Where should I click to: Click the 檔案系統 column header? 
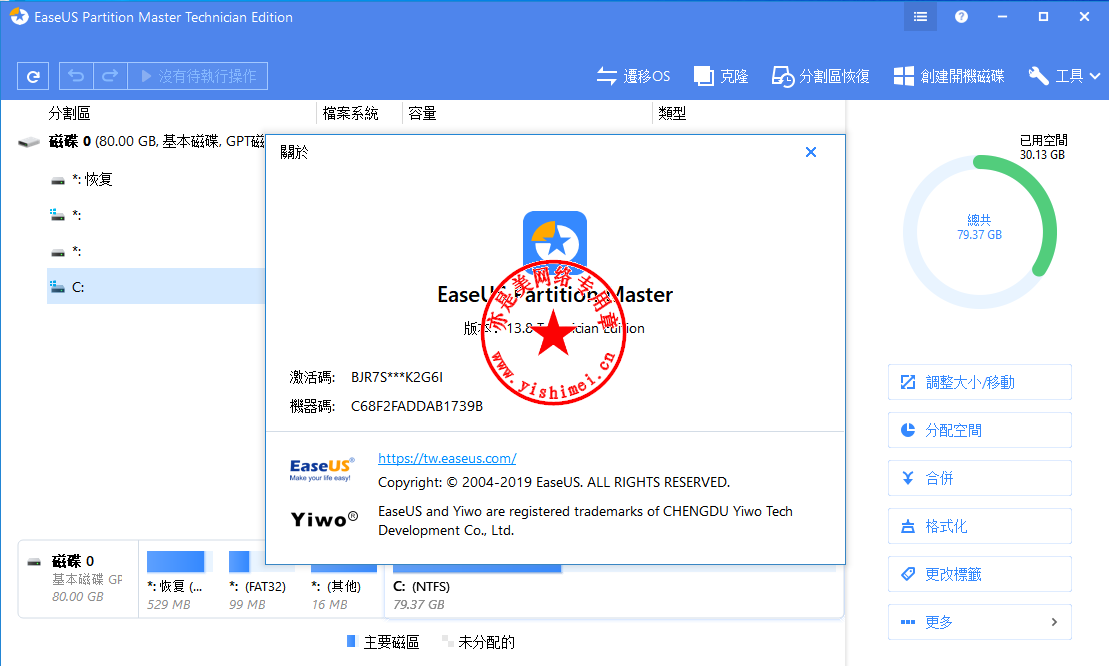tap(351, 113)
